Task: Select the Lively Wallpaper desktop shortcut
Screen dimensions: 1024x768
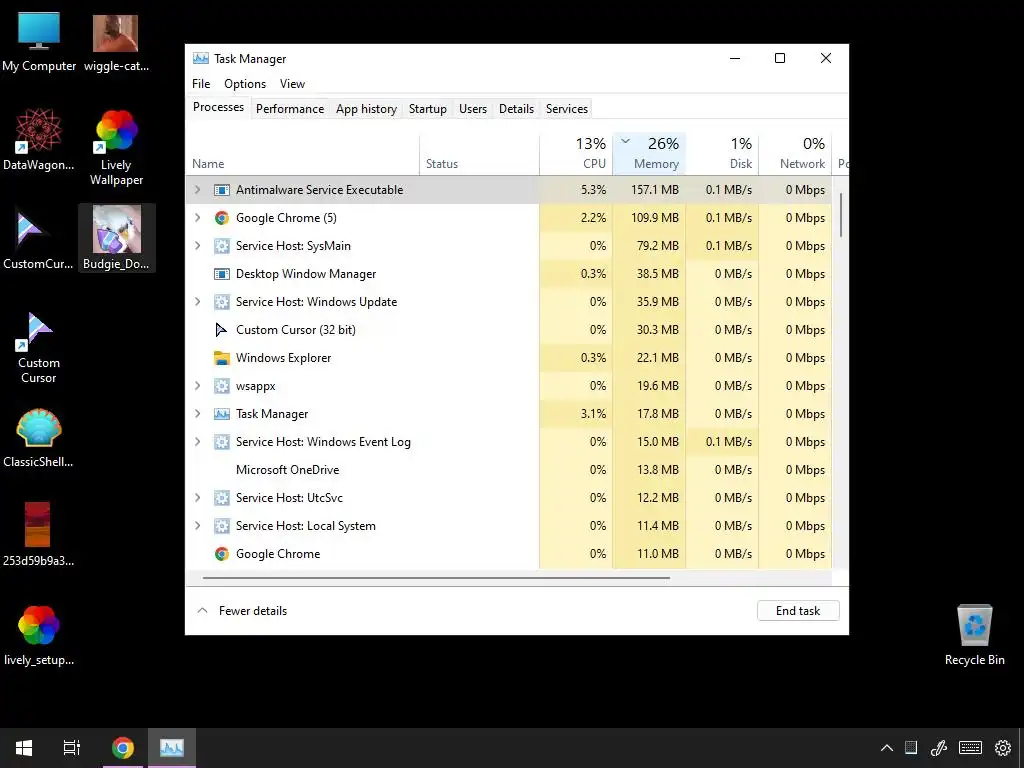Action: [x=116, y=148]
